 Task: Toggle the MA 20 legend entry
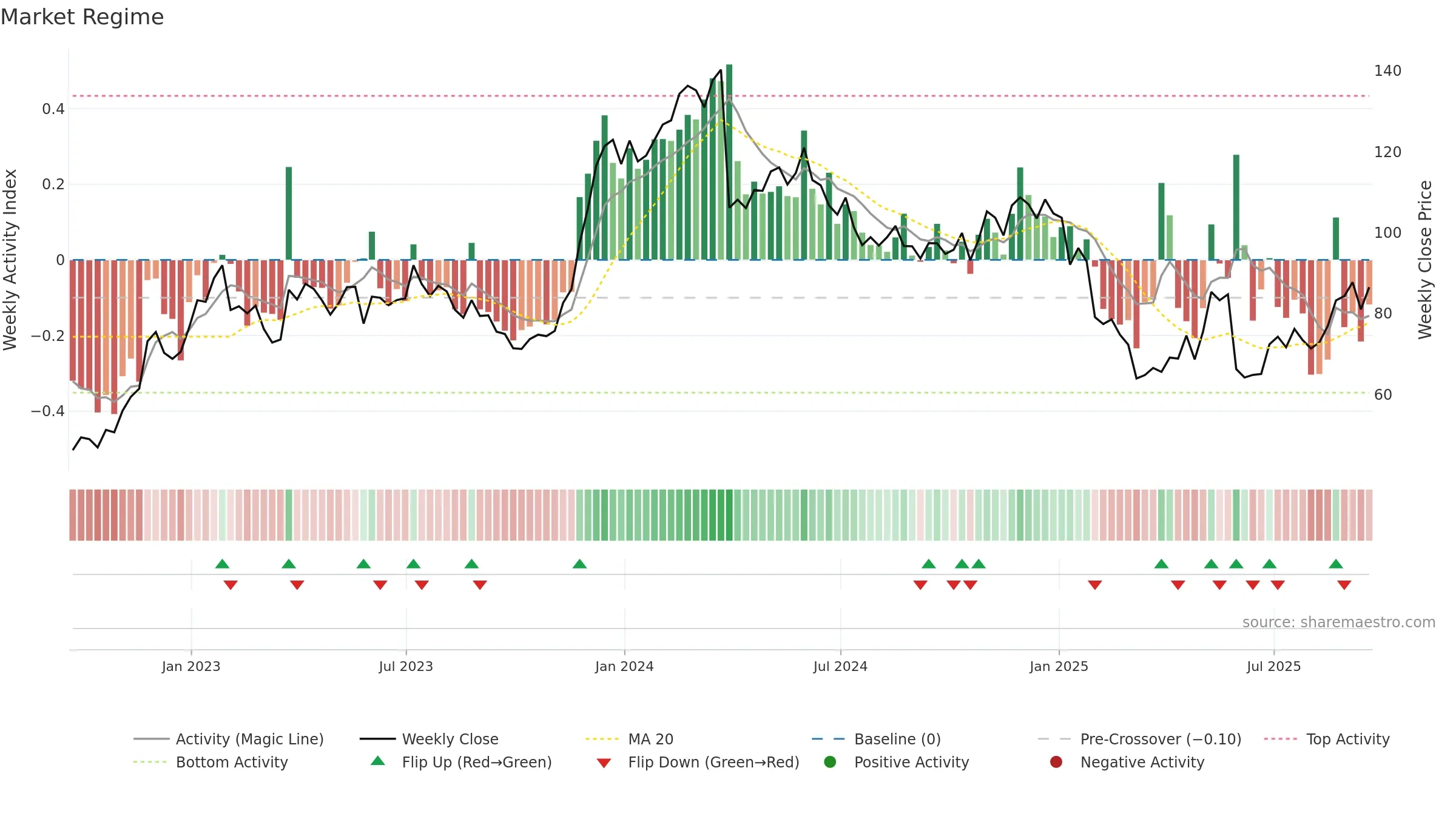tap(629, 739)
